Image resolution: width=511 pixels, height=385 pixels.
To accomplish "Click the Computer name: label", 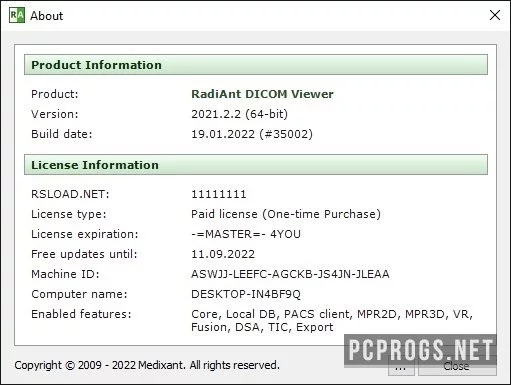I will click(x=79, y=294).
